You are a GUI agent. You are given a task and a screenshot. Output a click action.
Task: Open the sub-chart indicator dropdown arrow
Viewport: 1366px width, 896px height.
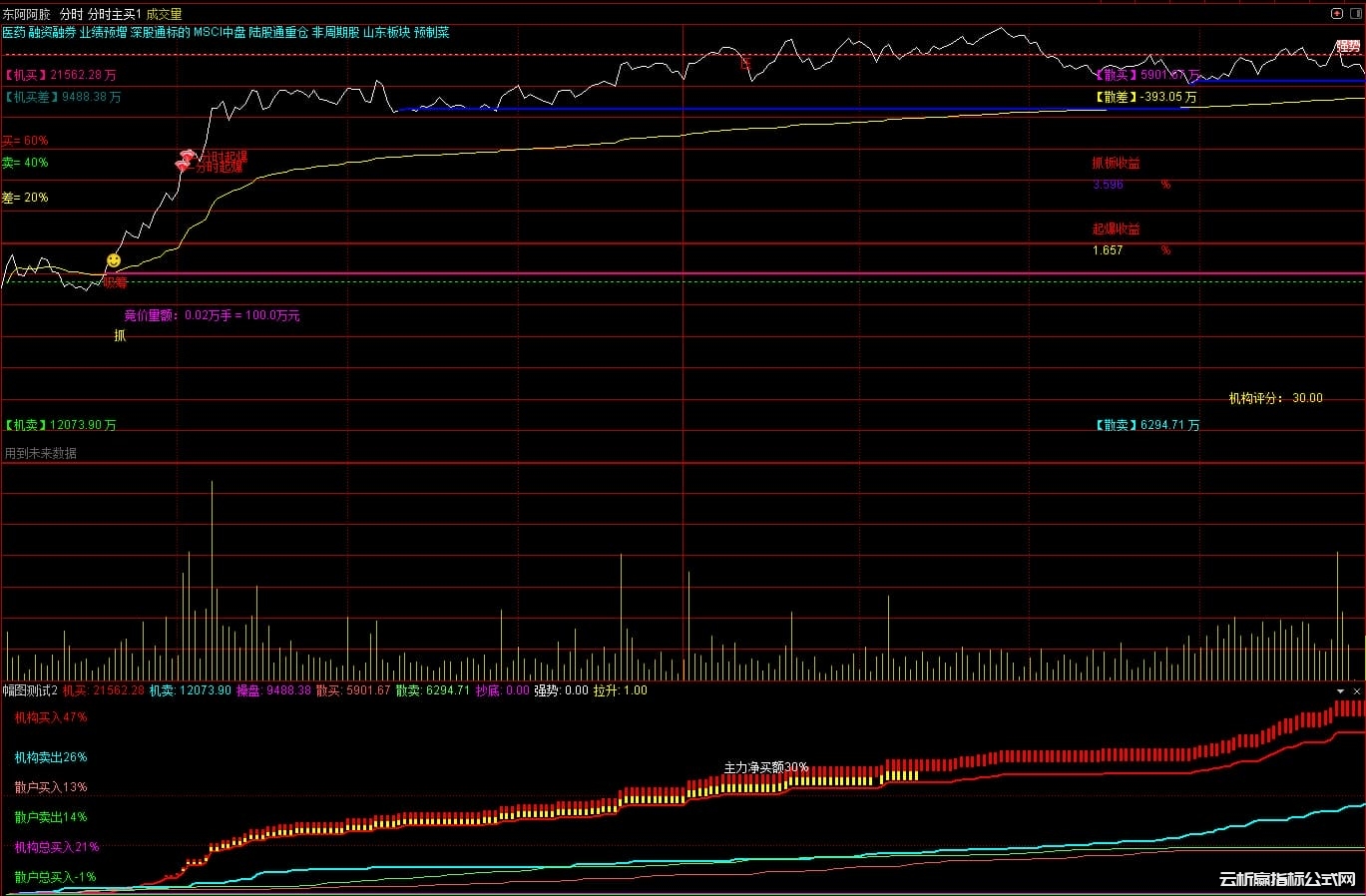(1341, 690)
